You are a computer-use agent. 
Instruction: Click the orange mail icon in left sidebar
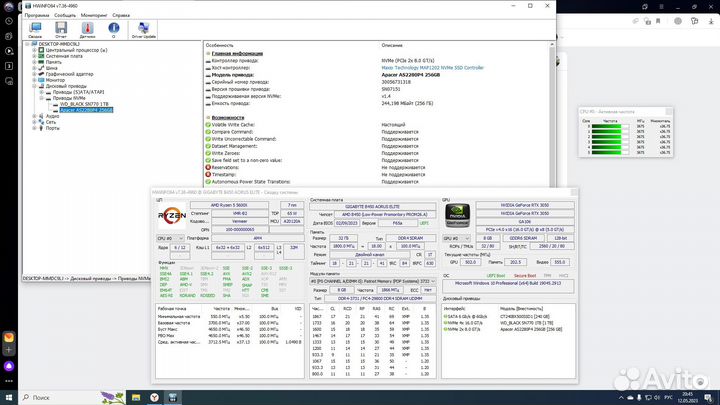pos(9,337)
